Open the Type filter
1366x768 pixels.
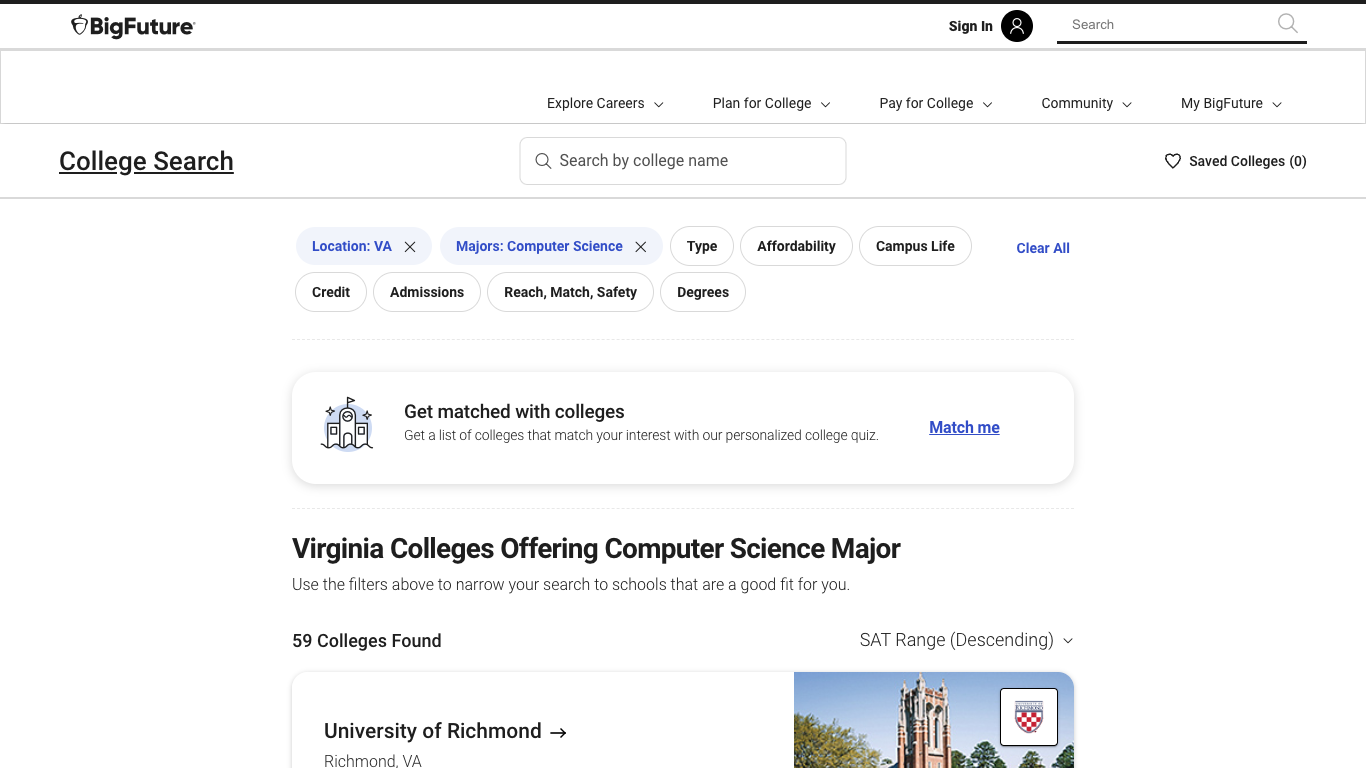pyautogui.click(x=702, y=246)
